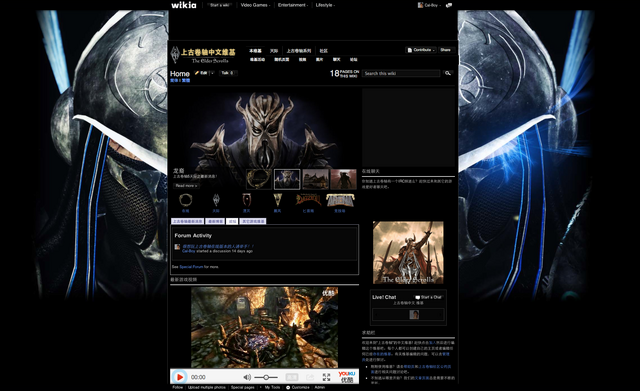The width and height of the screenshot is (640, 391).
Task: Open the Contribute dropdown button
Action: pyautogui.click(x=420, y=50)
